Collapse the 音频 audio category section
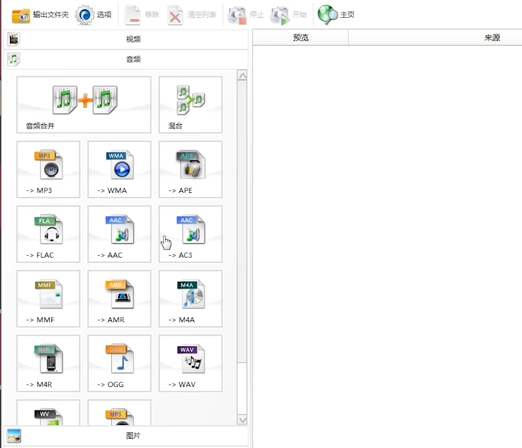 [x=126, y=59]
